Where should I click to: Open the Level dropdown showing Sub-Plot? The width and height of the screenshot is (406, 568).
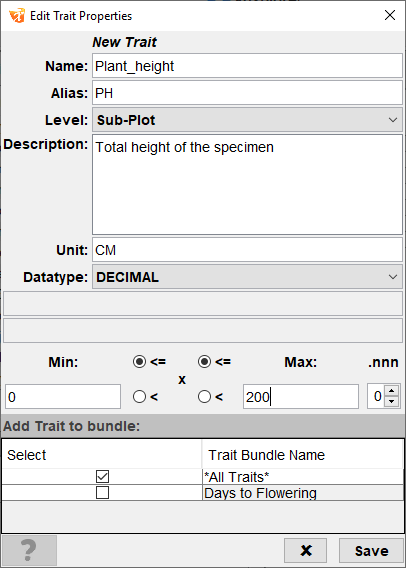(x=247, y=120)
